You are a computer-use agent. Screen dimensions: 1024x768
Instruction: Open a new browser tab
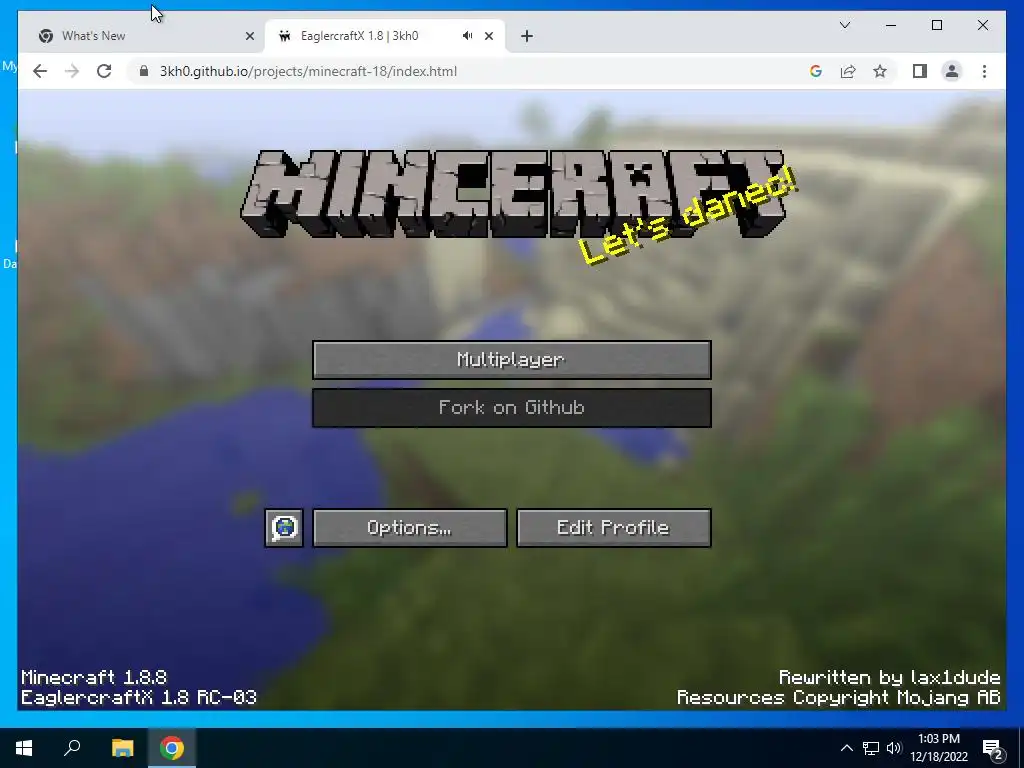527,36
